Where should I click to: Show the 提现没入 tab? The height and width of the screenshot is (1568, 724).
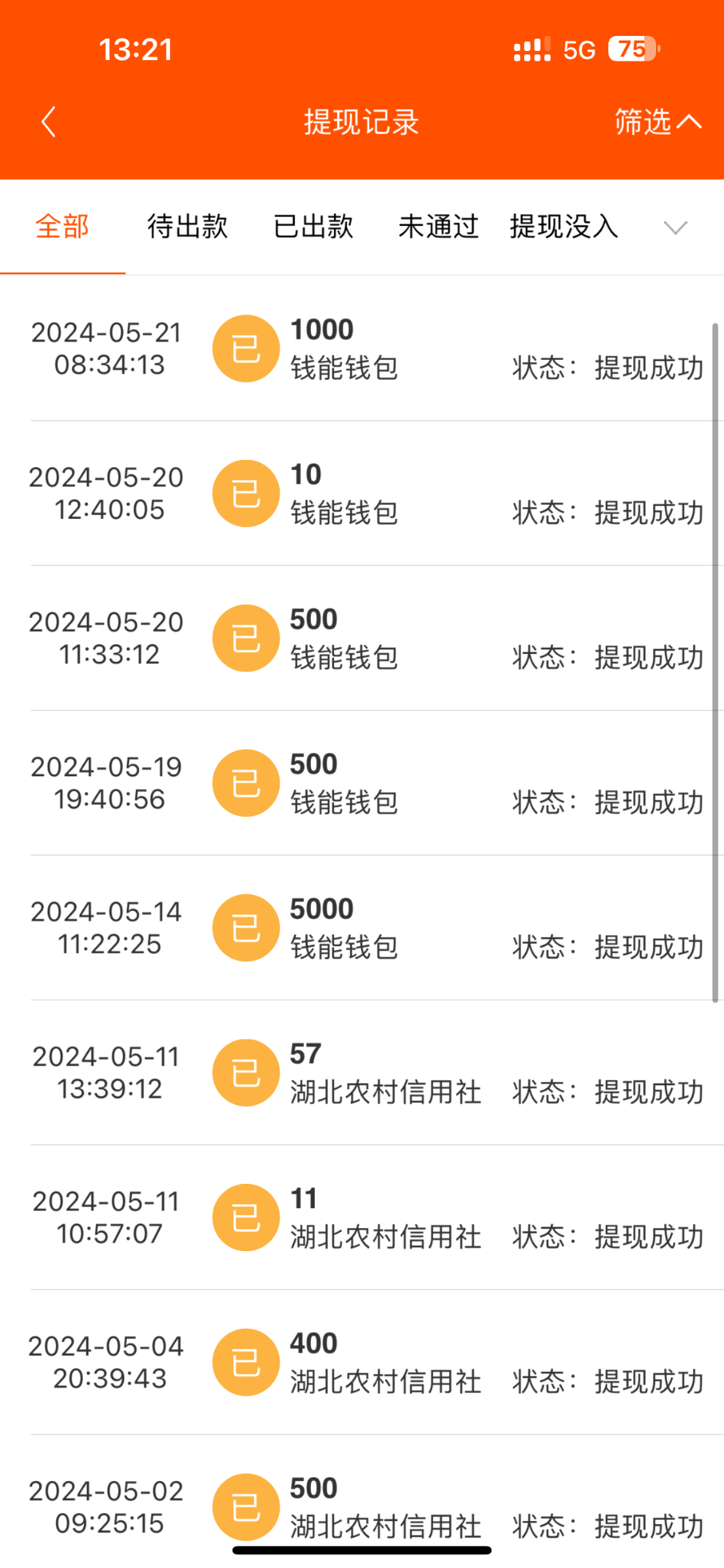(x=563, y=227)
